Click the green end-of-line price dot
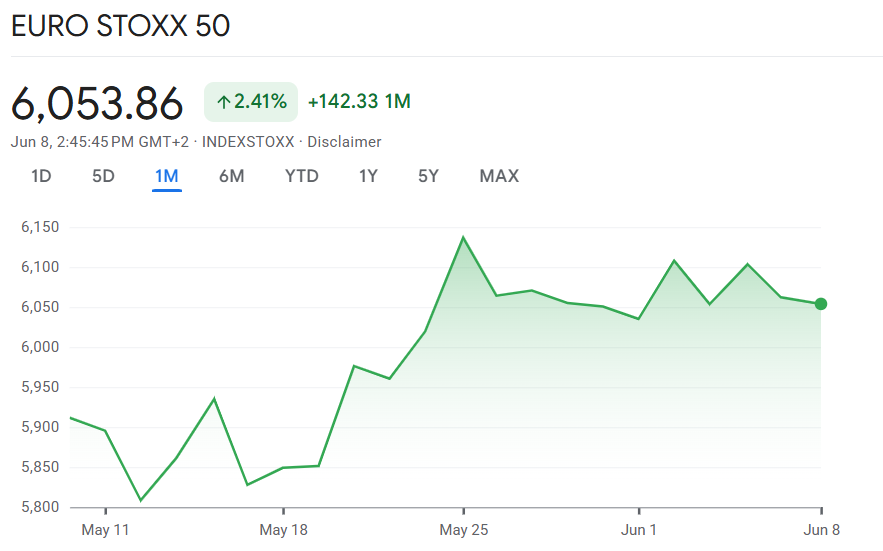Screen dimensions: 883x551 point(821,304)
